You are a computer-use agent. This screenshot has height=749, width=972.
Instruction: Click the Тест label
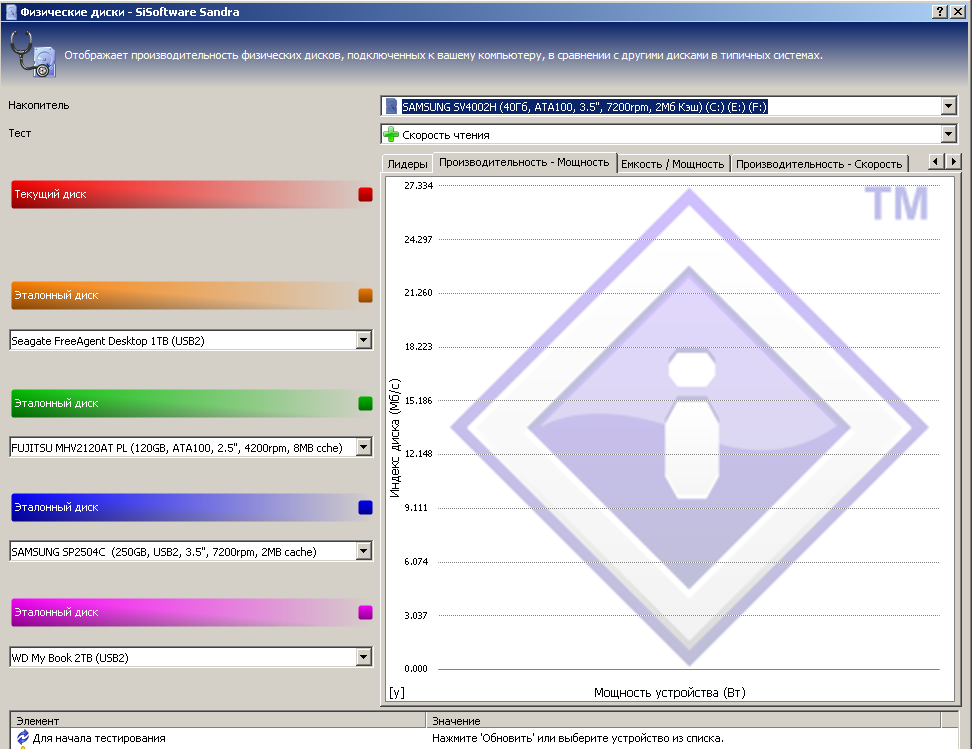pyautogui.click(x=20, y=133)
